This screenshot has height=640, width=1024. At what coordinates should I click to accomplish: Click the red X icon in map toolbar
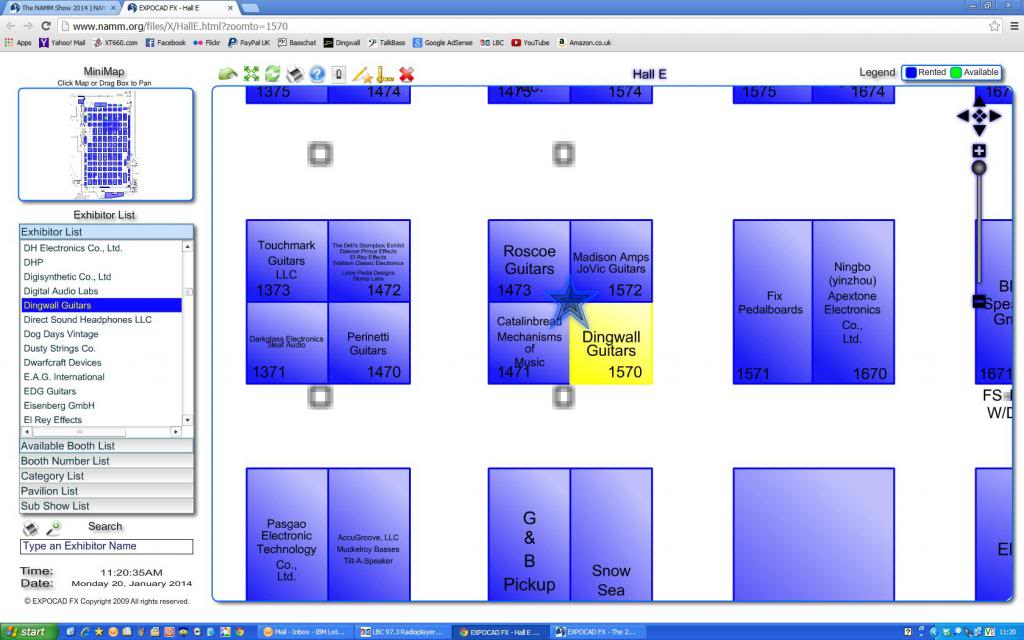click(x=406, y=74)
